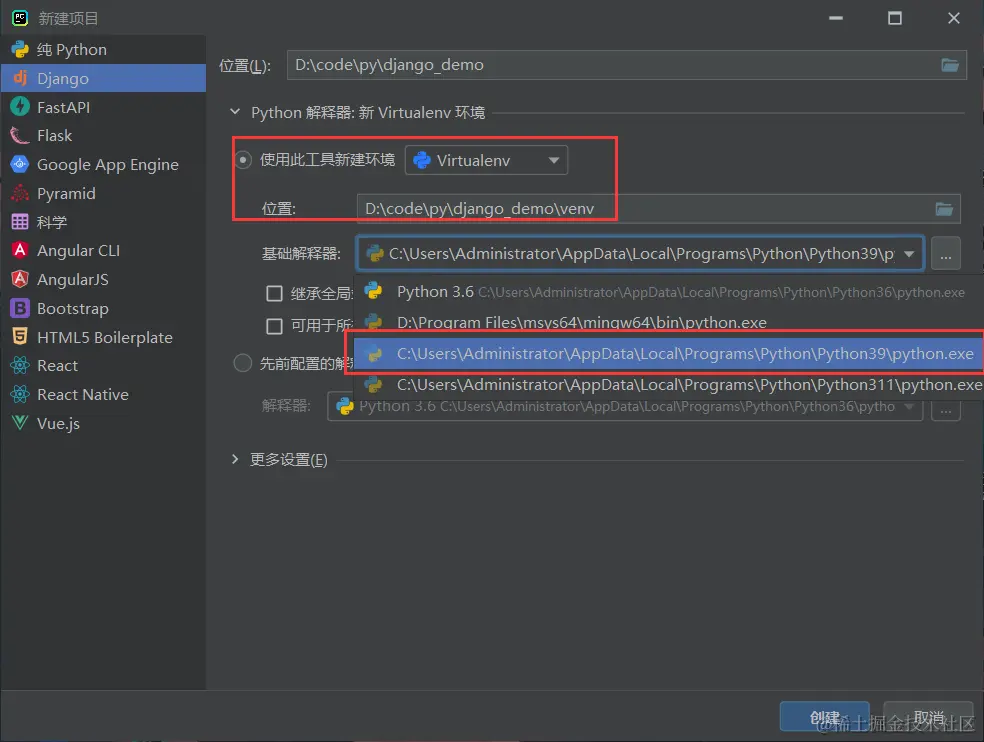Collapse the 基础解释器 dropdown arrow

tap(909, 254)
